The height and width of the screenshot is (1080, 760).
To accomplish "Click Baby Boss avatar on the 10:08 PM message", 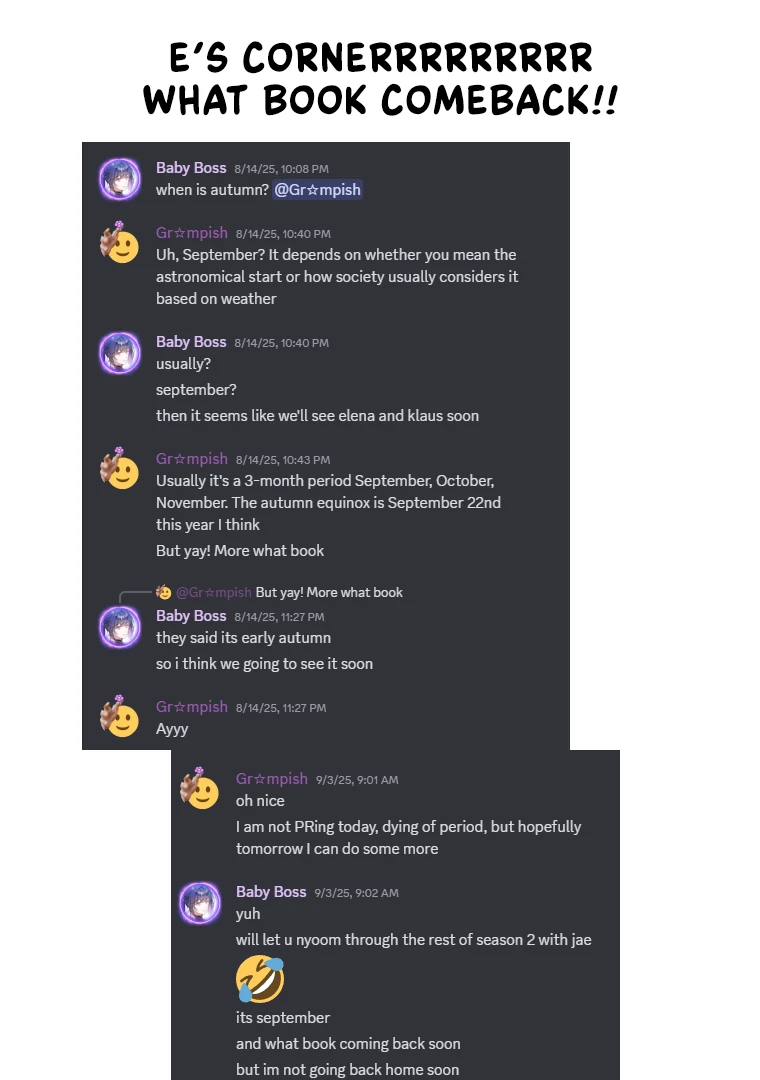I will pos(120,179).
